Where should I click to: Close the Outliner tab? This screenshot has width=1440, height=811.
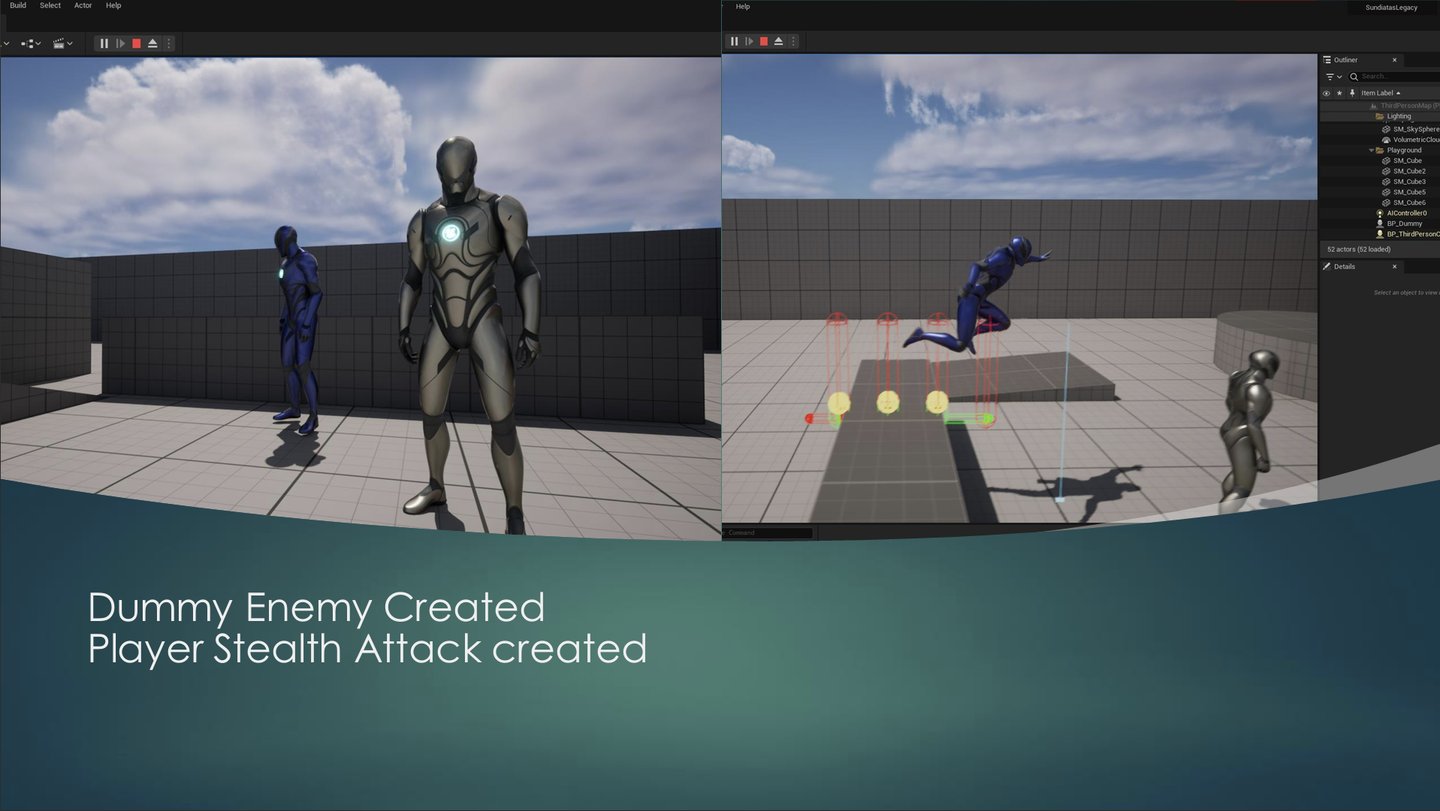[1395, 60]
